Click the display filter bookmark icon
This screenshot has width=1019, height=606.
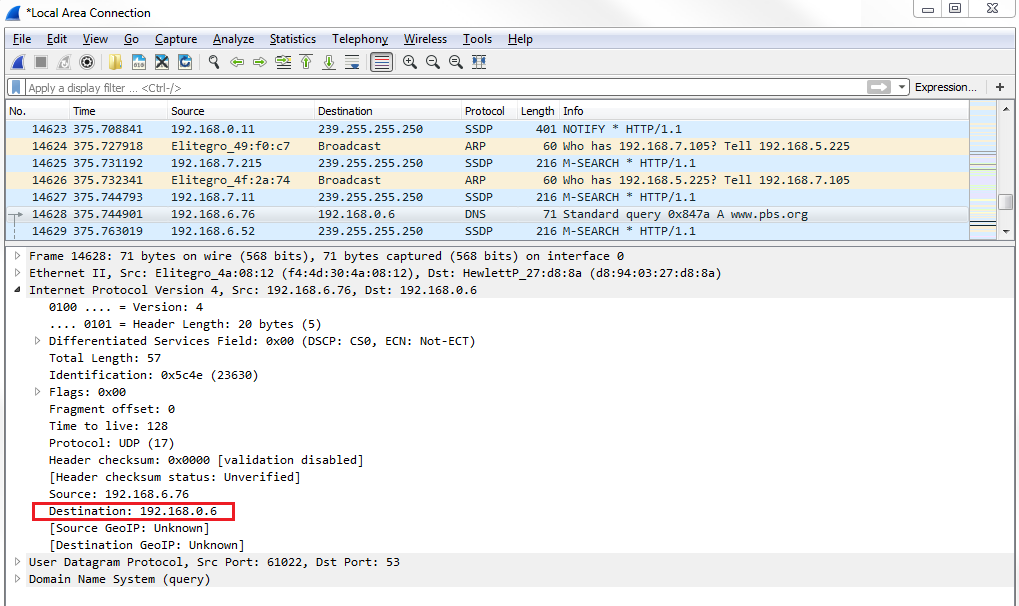point(16,87)
